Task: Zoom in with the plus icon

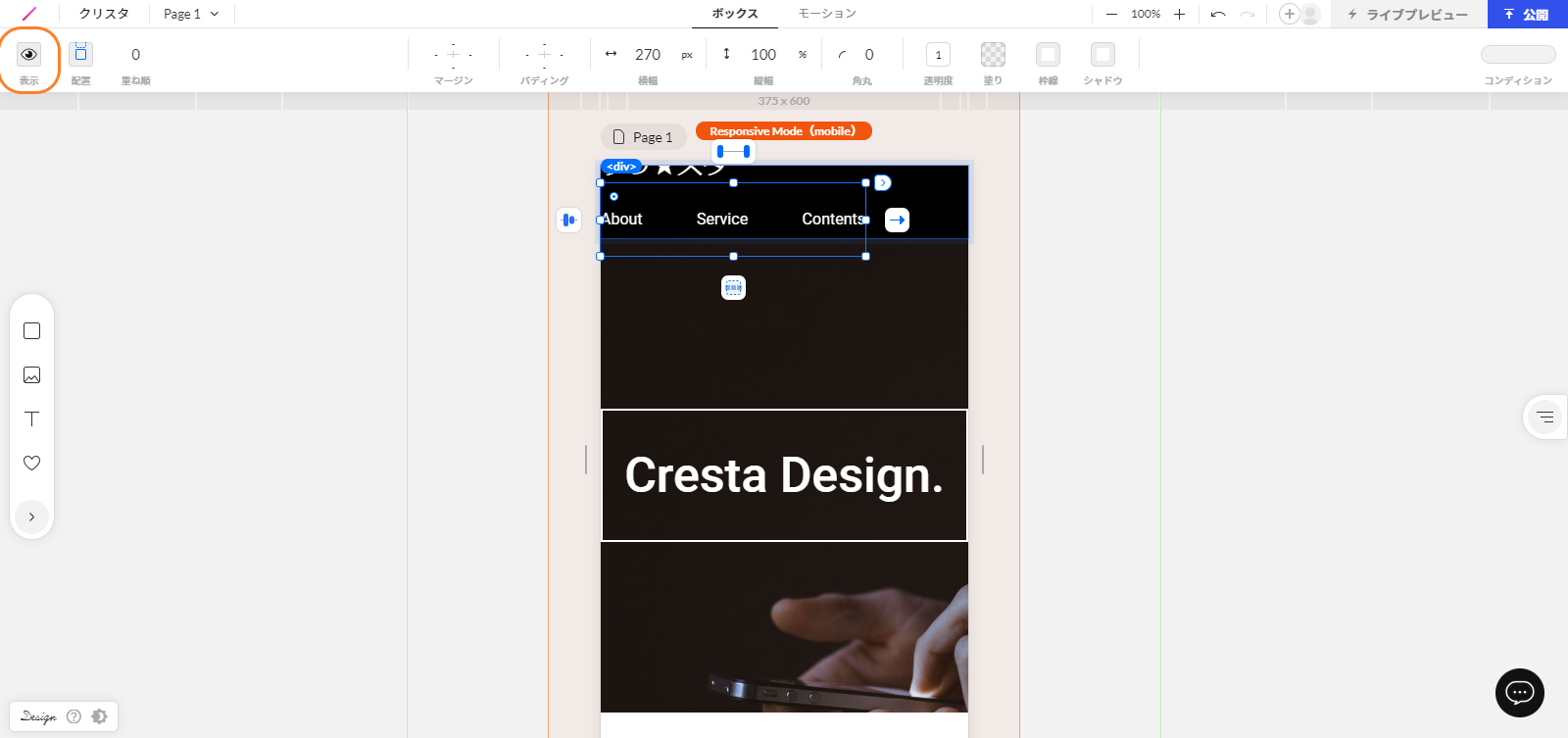Action: click(1179, 14)
